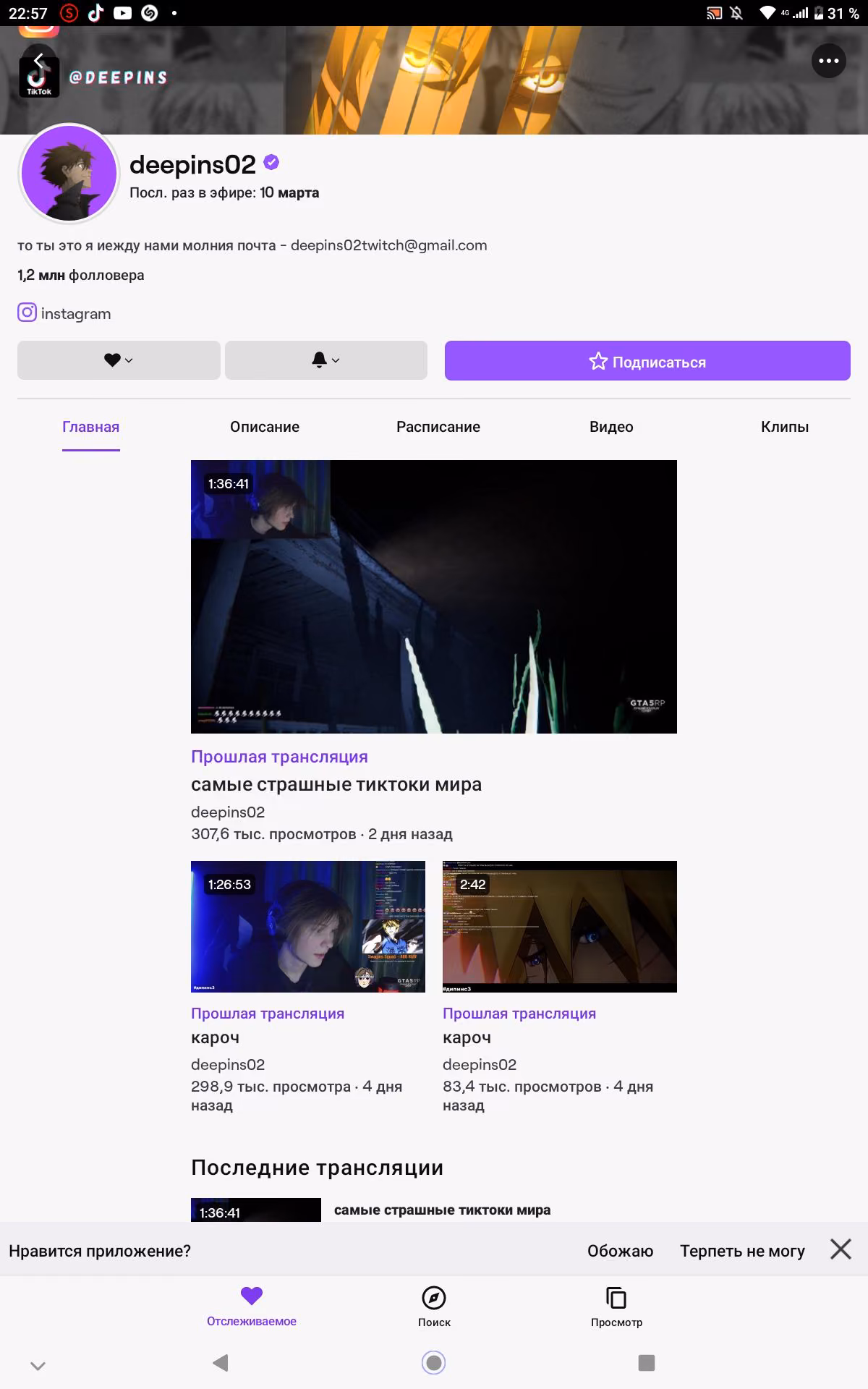The width and height of the screenshot is (868, 1389).
Task: Open the heart follow dropdown
Action: coord(119,360)
